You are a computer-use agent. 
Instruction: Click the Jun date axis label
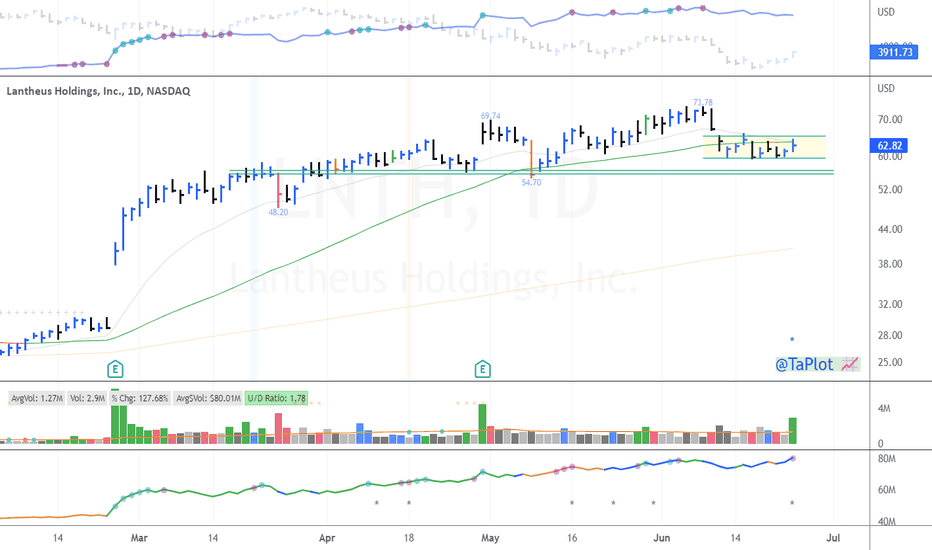662,538
